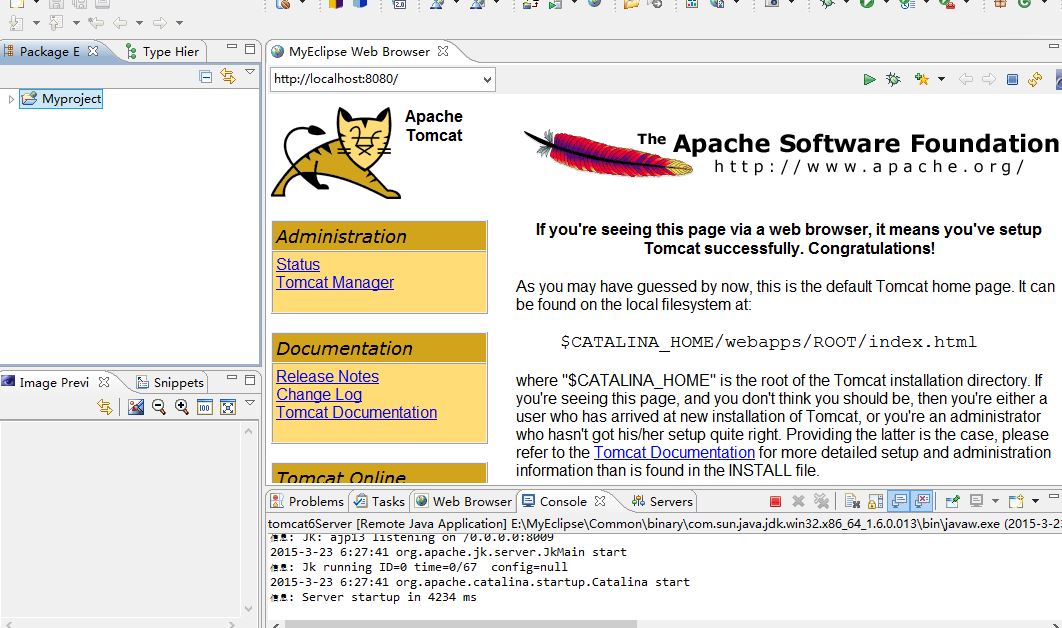The height and width of the screenshot is (628, 1062).
Task: Collapse all in Package Explorer
Action: [x=206, y=77]
